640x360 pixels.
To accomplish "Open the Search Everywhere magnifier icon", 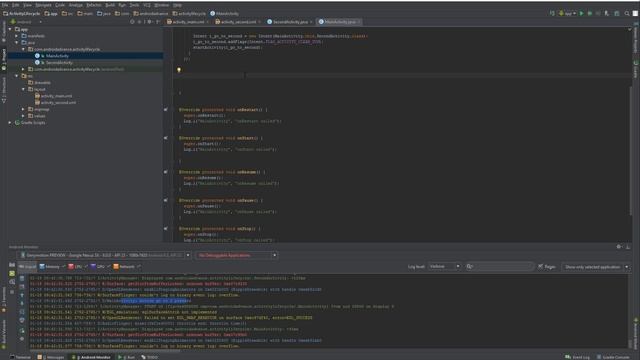I will 627,13.
